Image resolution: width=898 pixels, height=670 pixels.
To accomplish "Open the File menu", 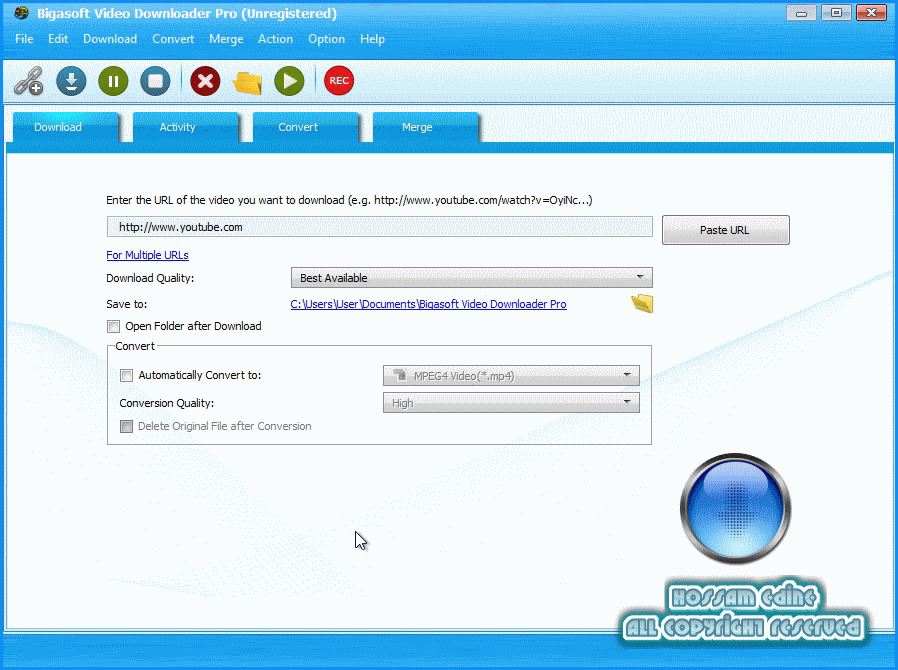I will point(24,39).
